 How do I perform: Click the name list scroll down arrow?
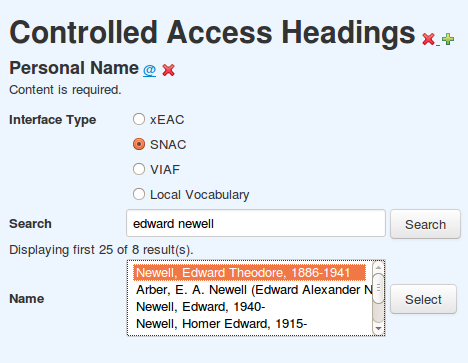pyautogui.click(x=378, y=328)
